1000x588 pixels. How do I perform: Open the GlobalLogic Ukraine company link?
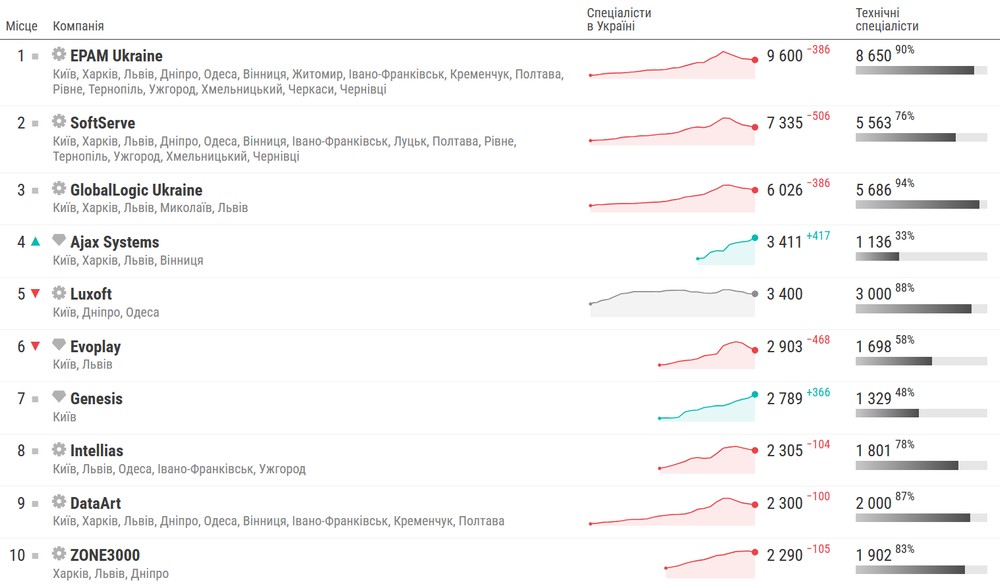(x=136, y=190)
